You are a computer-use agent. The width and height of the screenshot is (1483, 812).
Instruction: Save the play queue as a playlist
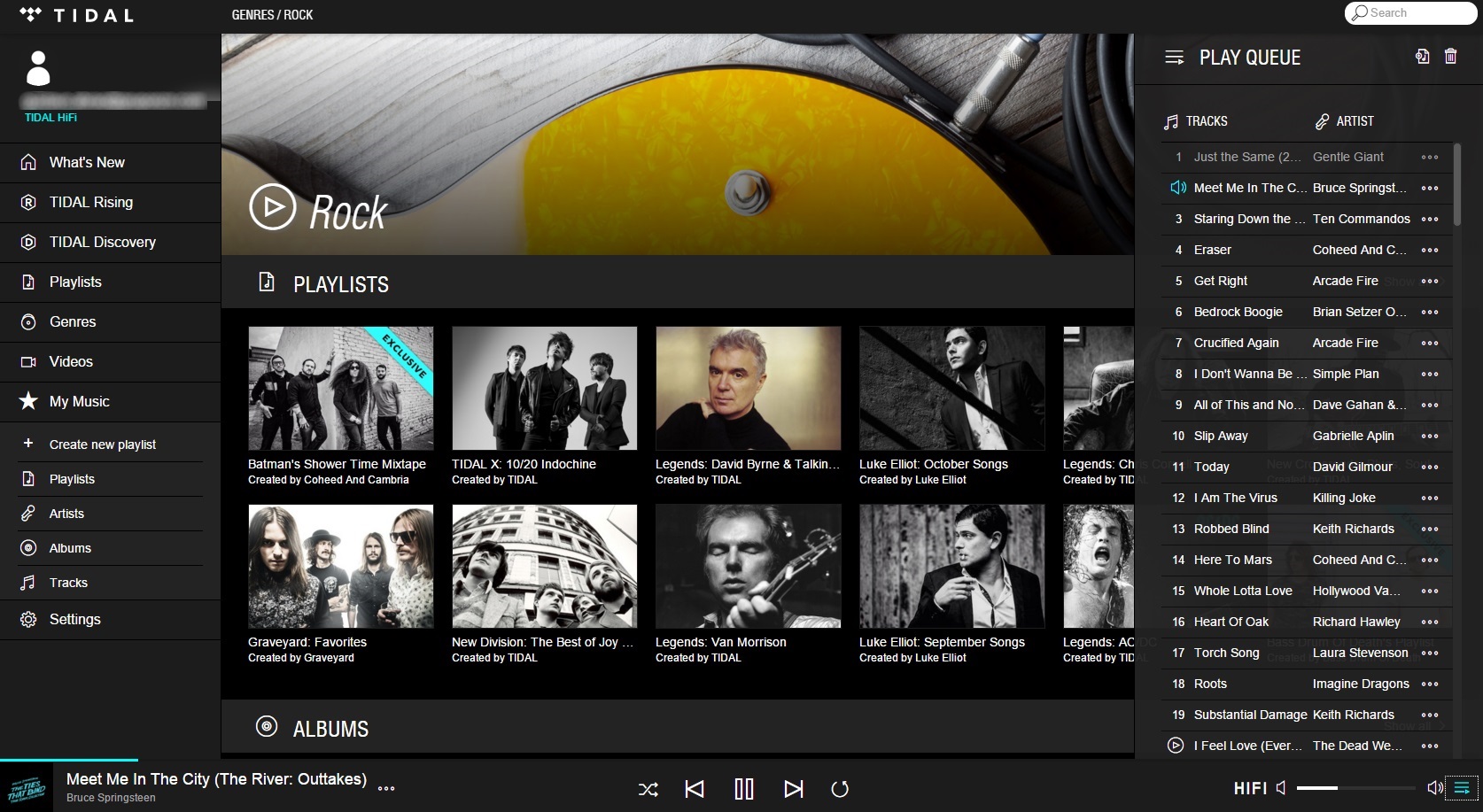pos(1422,57)
